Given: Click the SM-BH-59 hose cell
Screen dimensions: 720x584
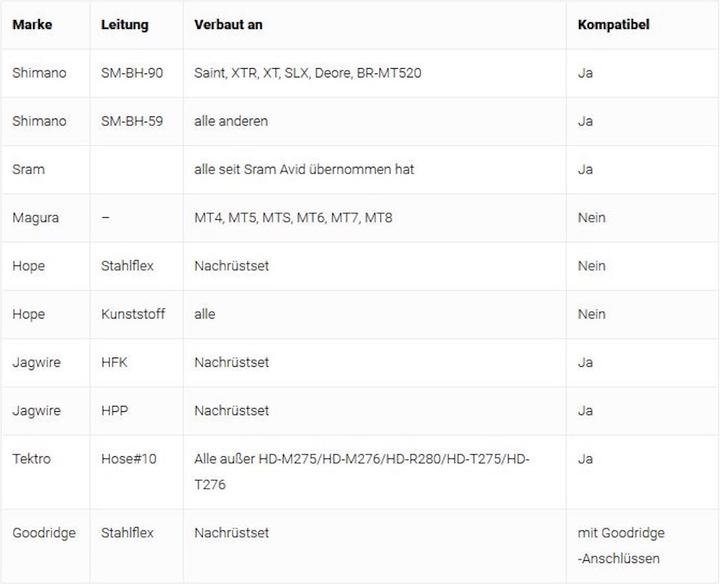Looking at the screenshot, I should point(133,121).
